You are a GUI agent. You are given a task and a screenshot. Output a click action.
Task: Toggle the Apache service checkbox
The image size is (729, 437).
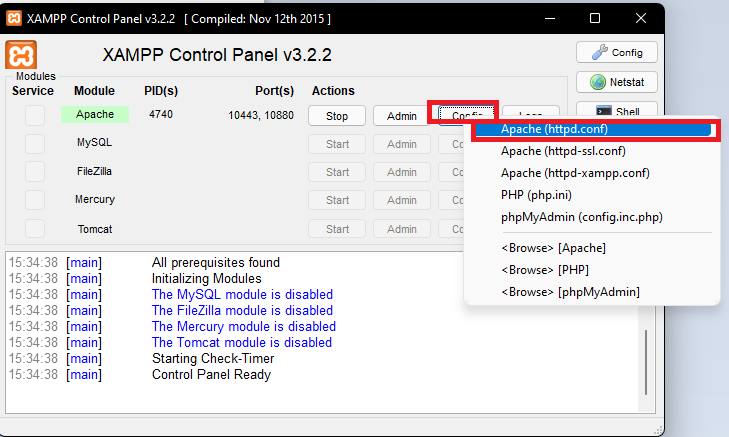35,115
